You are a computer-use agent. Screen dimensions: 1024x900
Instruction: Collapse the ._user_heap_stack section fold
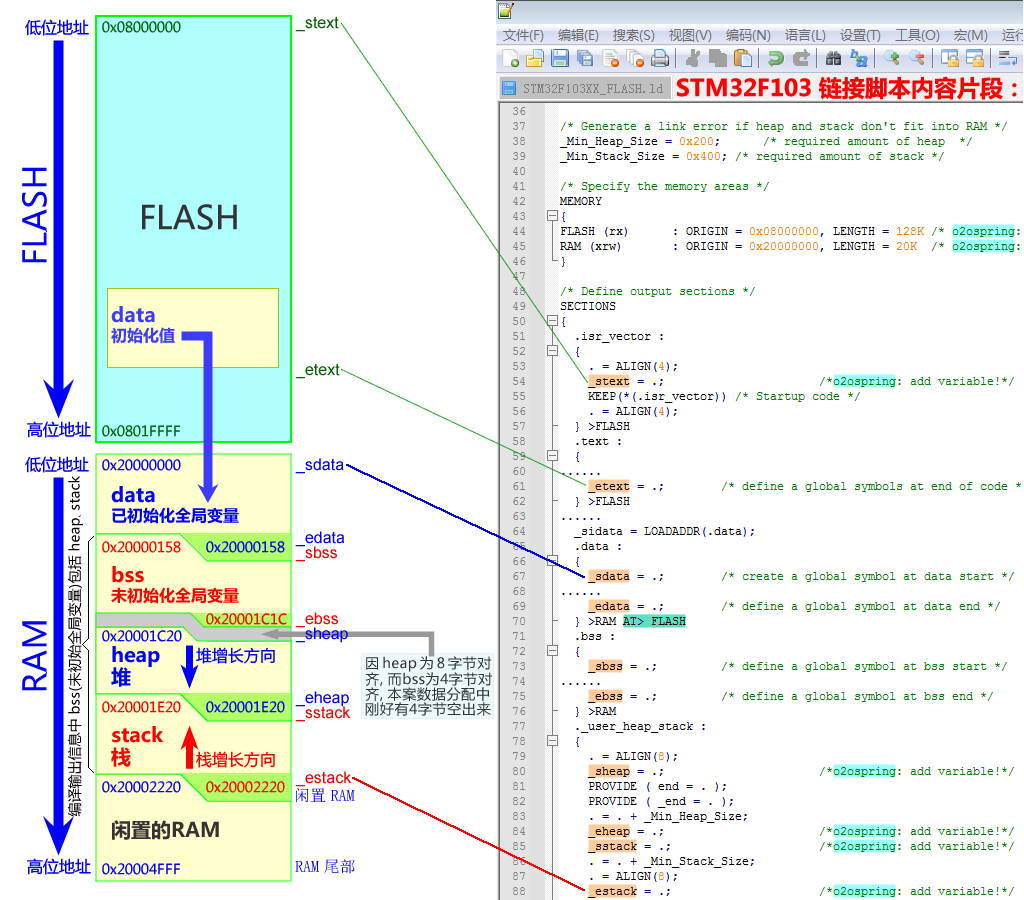point(553,740)
